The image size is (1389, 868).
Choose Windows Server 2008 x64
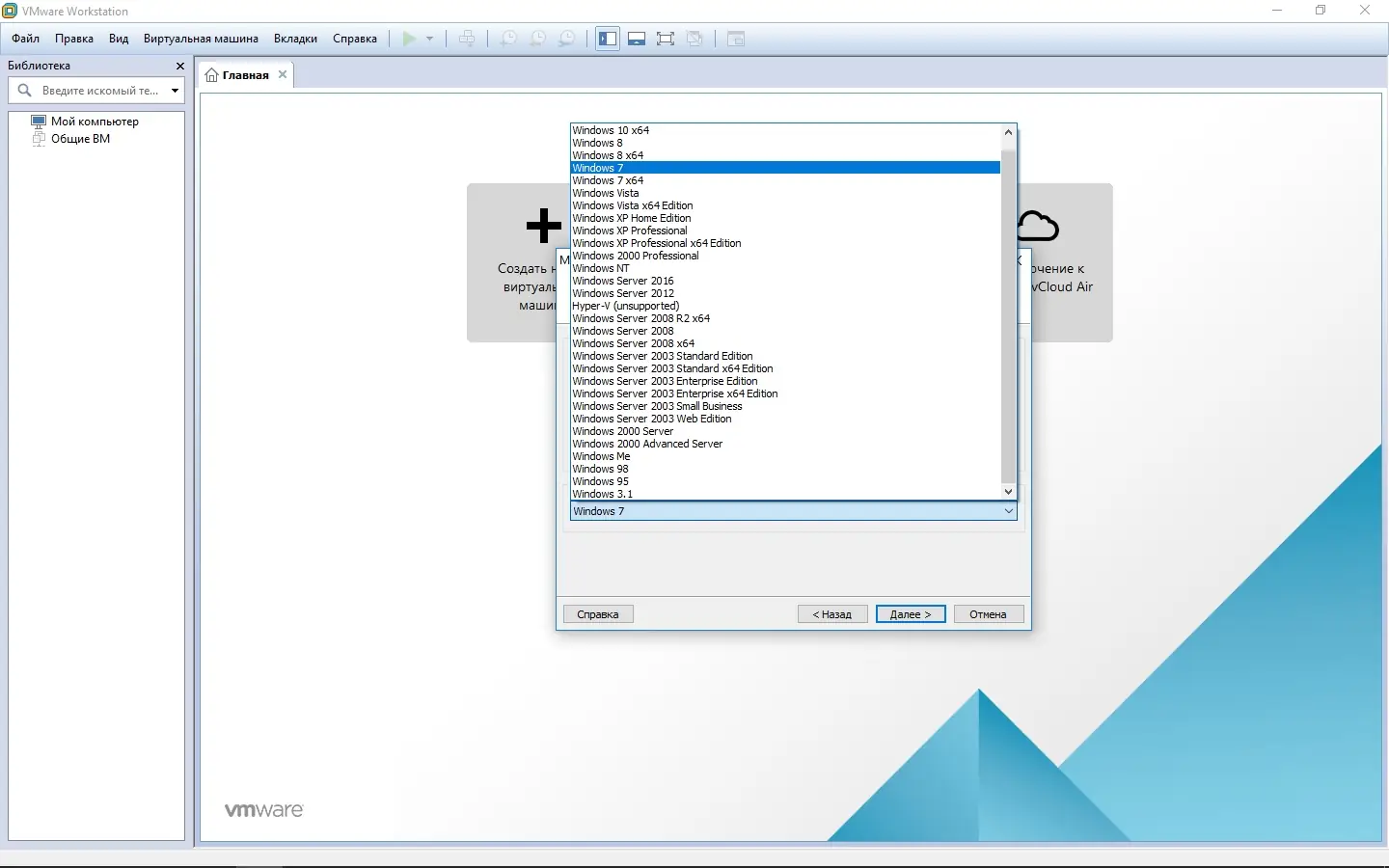click(786, 343)
